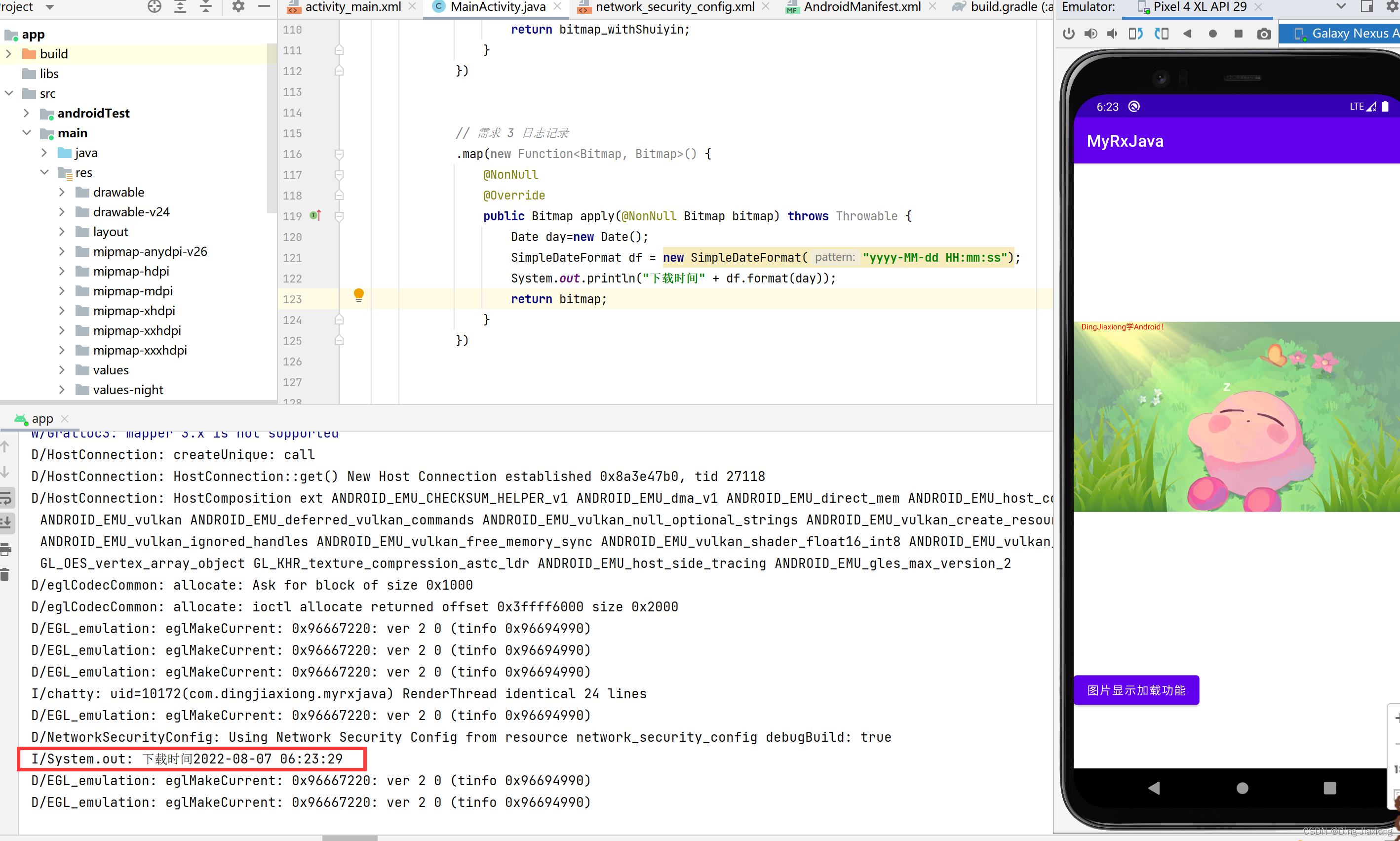
Task: Click the emulator volume up icon
Action: pos(1090,34)
